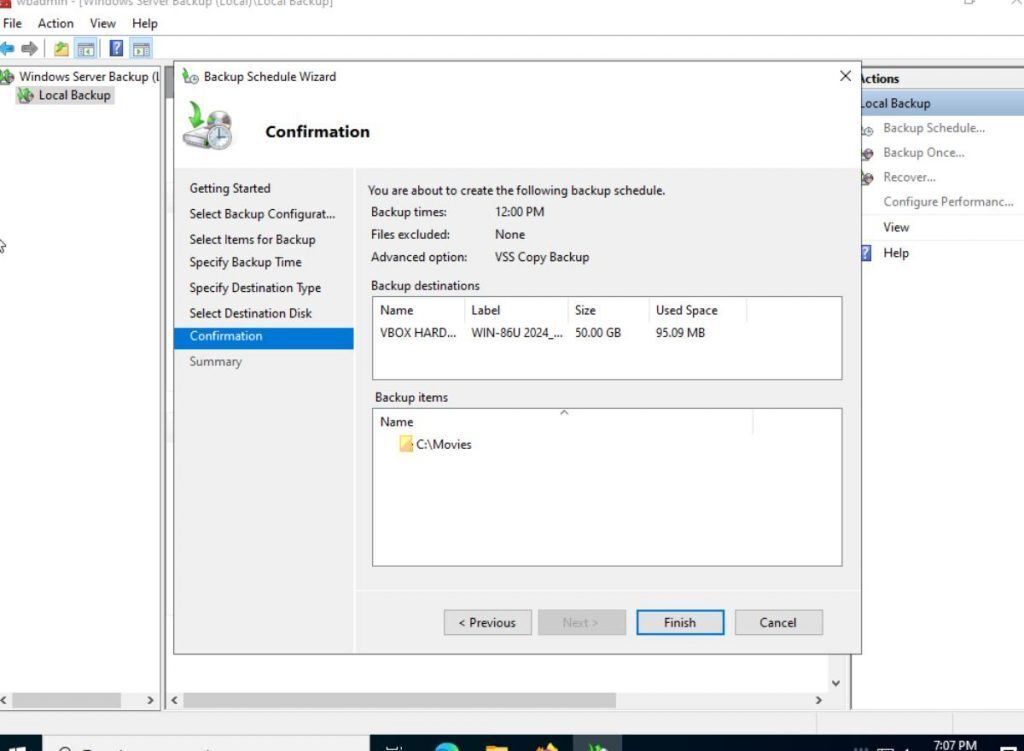Click the Export List folder icon in toolbar
This screenshot has width=1024, height=751.
point(61,47)
